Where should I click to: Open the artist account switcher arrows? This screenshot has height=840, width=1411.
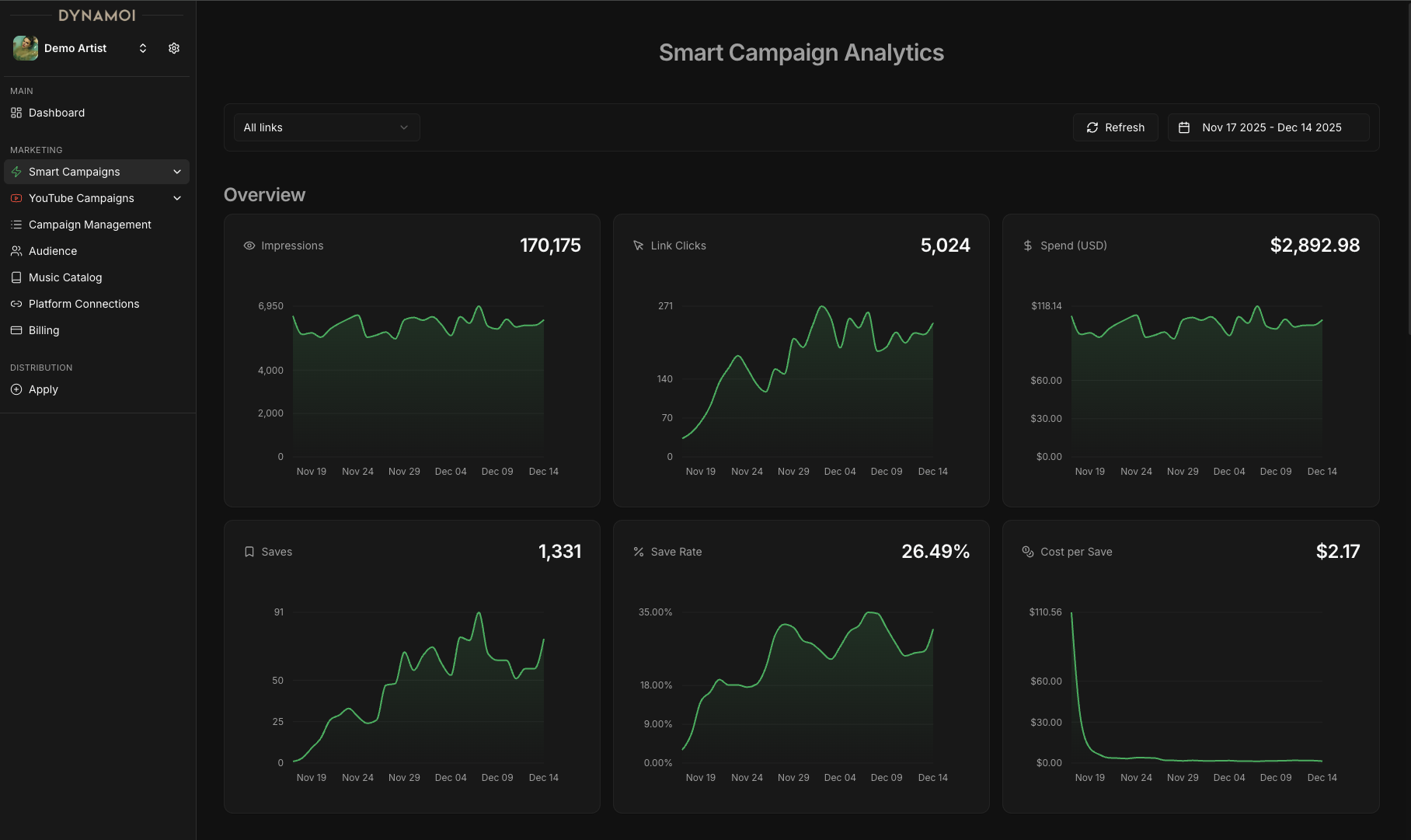[x=143, y=47]
